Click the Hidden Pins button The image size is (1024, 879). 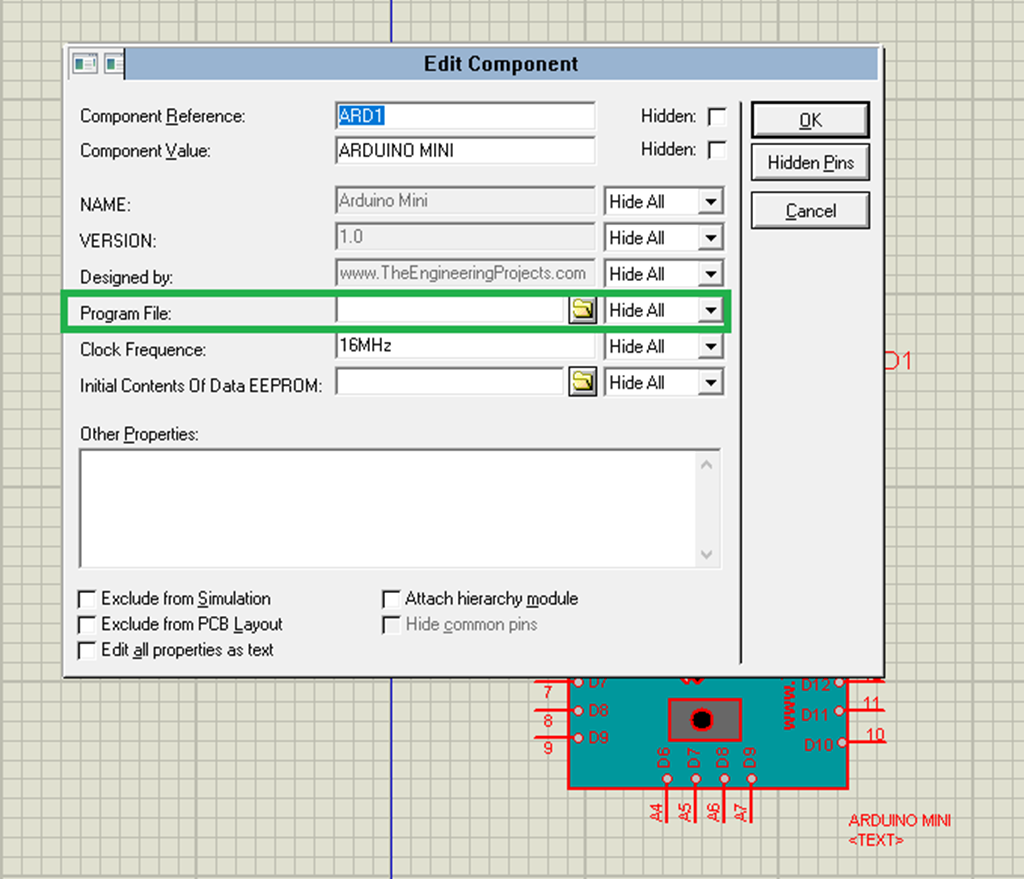[x=810, y=163]
